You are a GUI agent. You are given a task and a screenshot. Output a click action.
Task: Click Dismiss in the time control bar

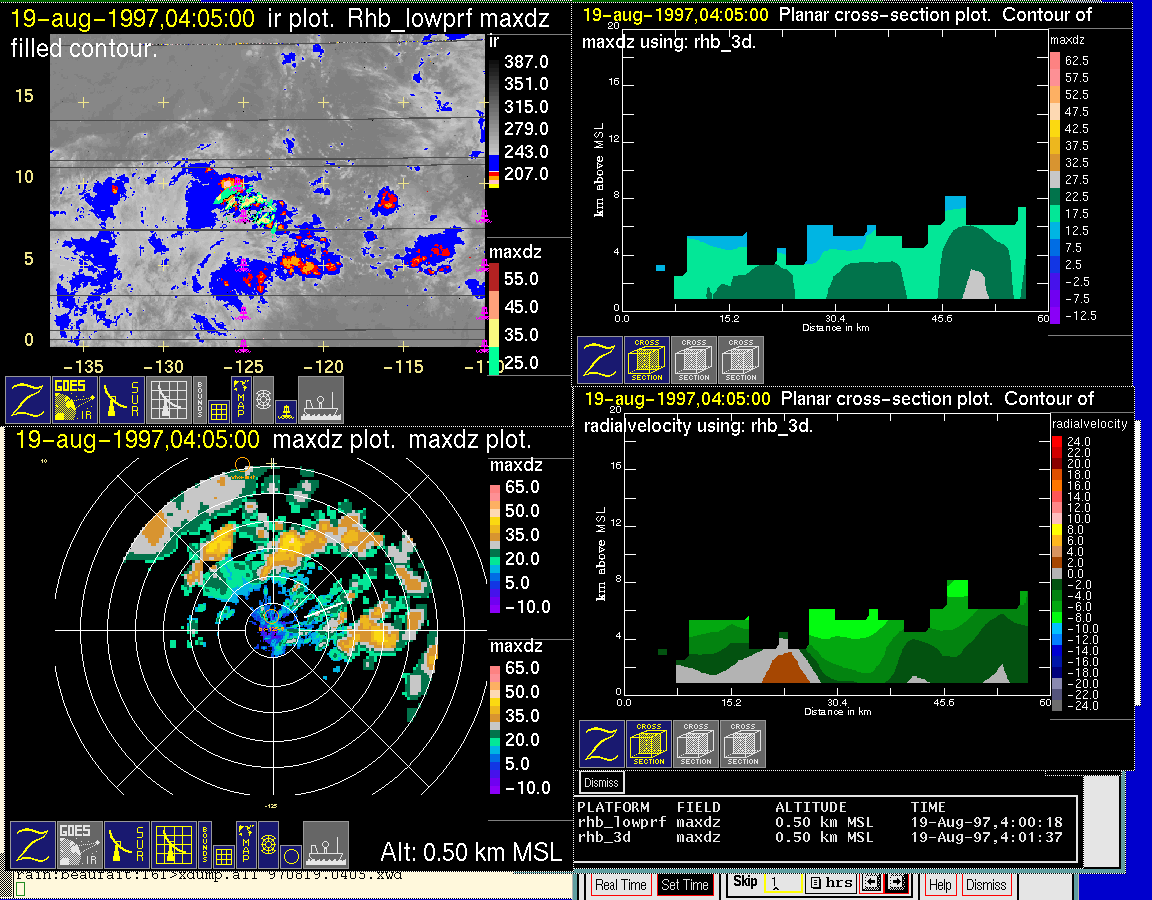coord(985,885)
